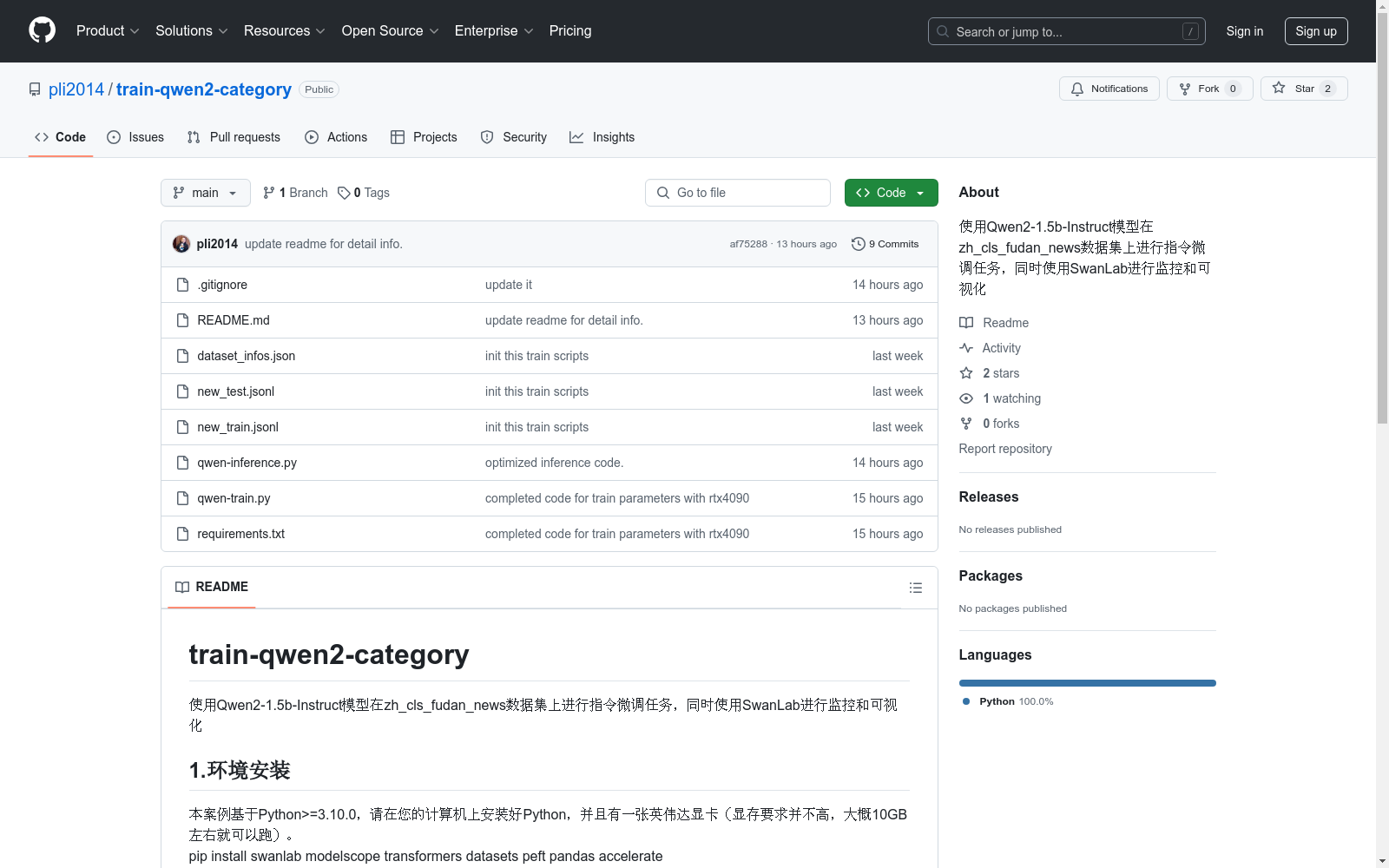Open pli2014 avatar in commit row
Viewport: 1389px width, 868px height.
(181, 244)
